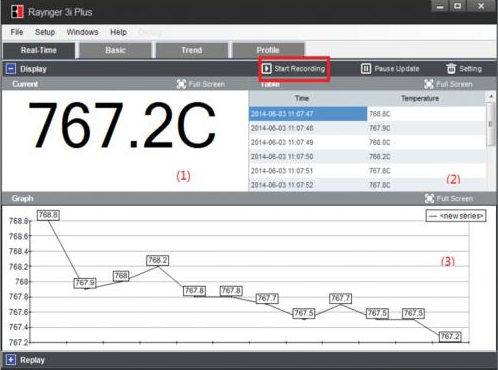Expand Table panel with Full Screen icon
498x370 pixels.
click(x=429, y=84)
